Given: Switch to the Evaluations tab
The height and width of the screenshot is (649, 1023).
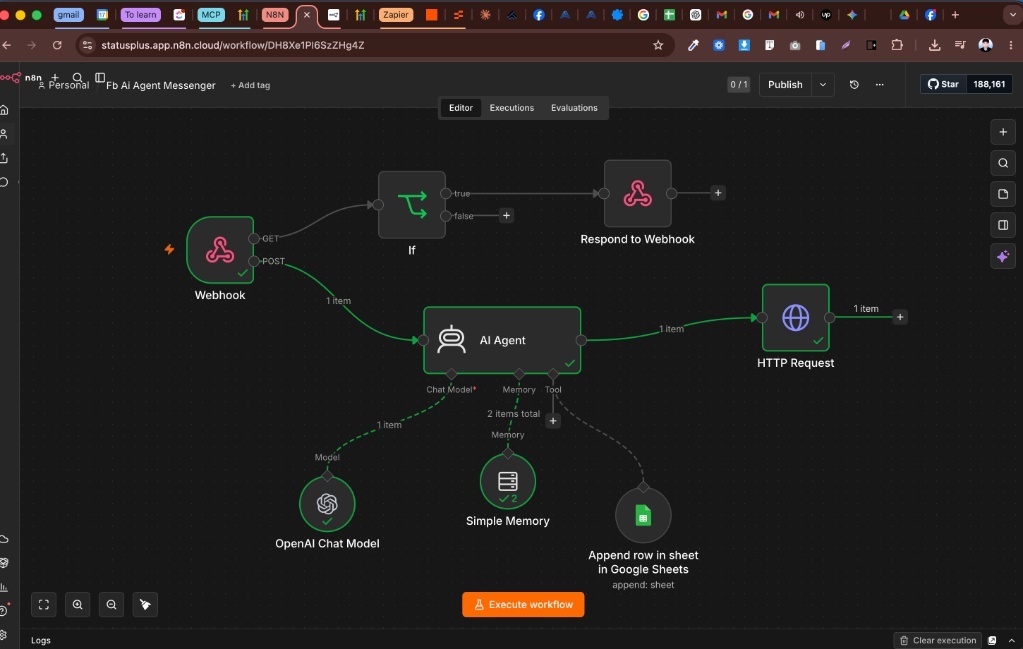Looking at the screenshot, I should pos(574,108).
